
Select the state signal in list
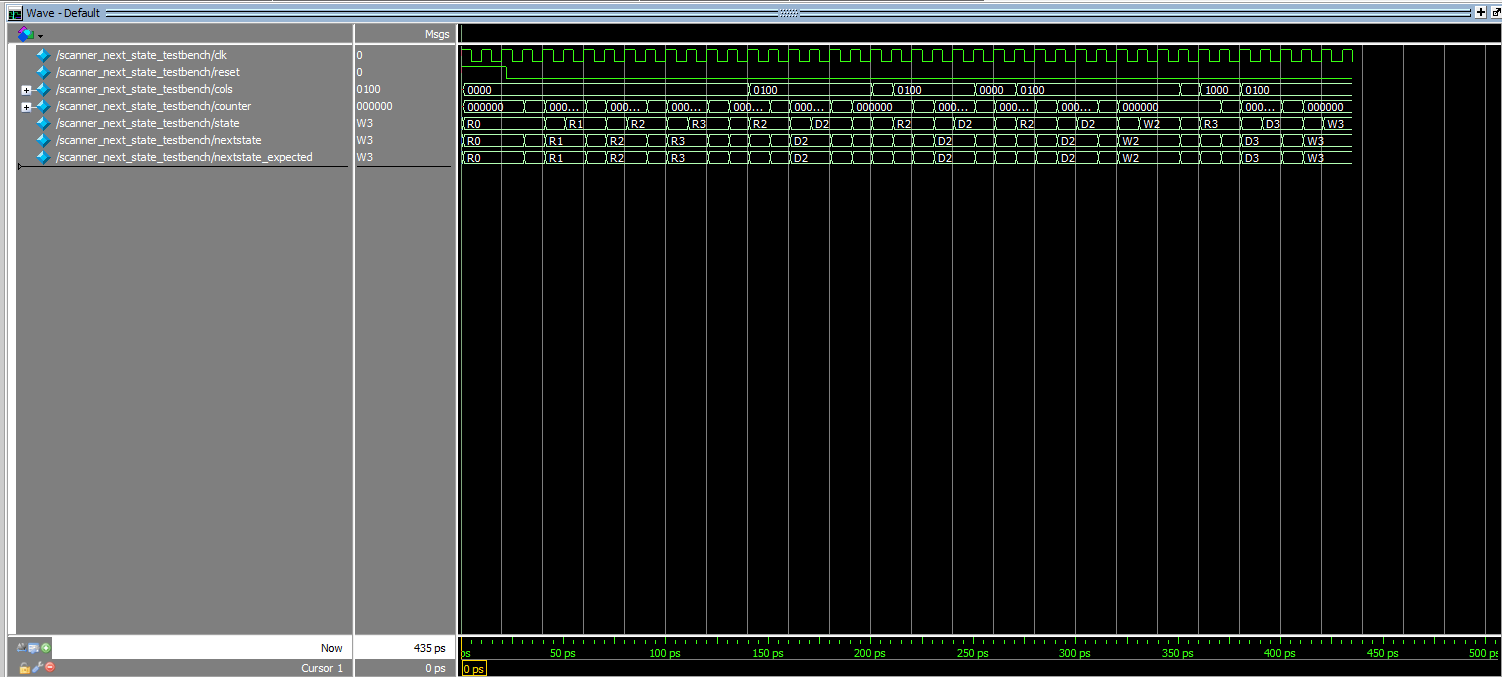[147, 123]
